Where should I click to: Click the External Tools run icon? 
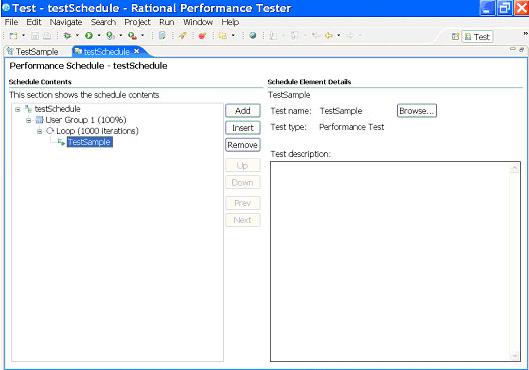click(x=132, y=35)
